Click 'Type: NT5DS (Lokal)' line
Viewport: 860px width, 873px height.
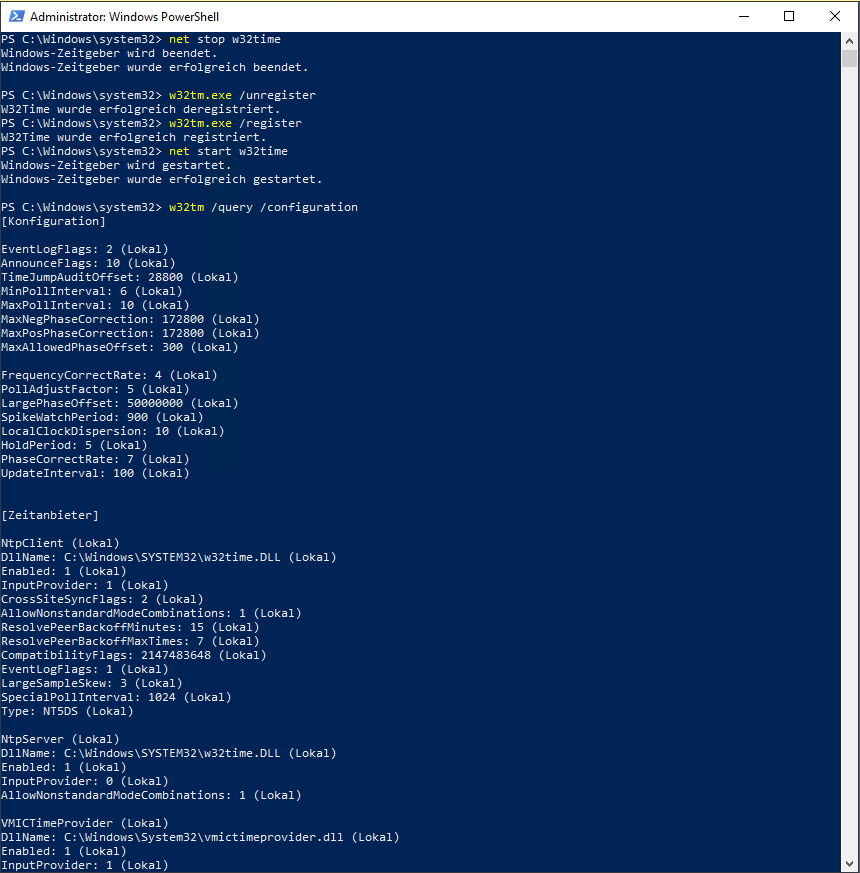(x=67, y=712)
